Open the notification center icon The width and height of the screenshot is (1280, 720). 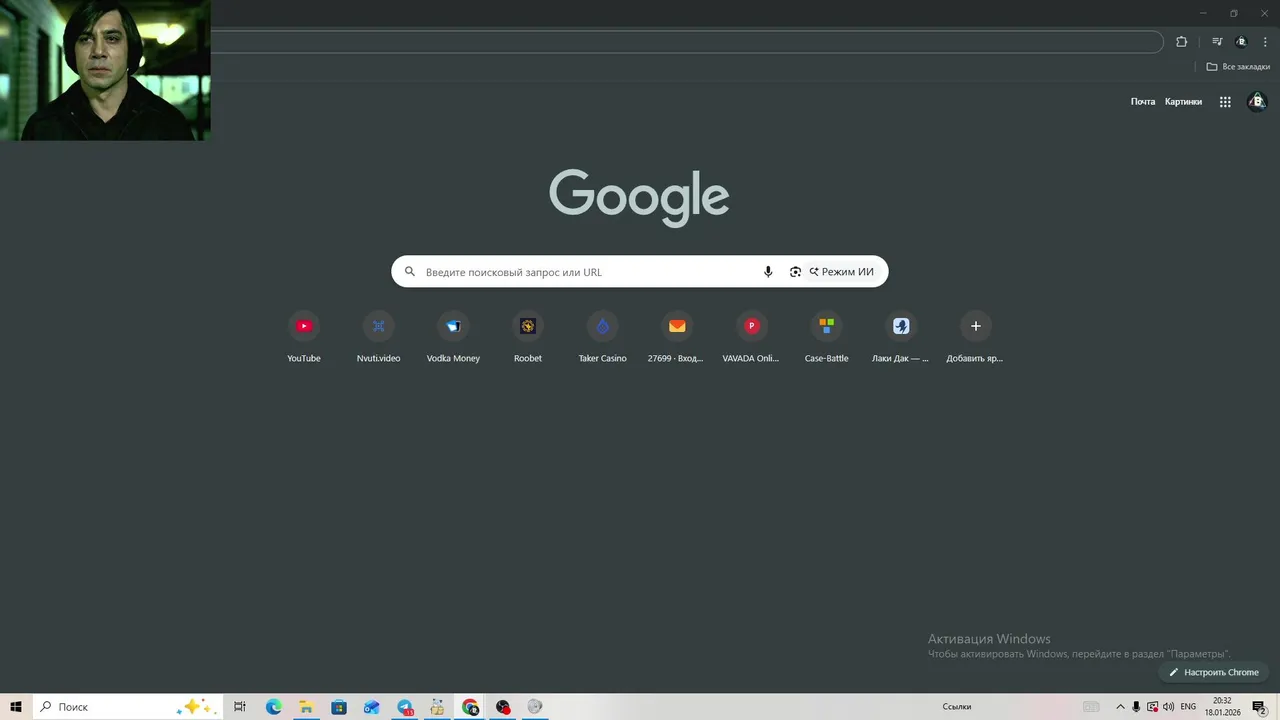1260,707
